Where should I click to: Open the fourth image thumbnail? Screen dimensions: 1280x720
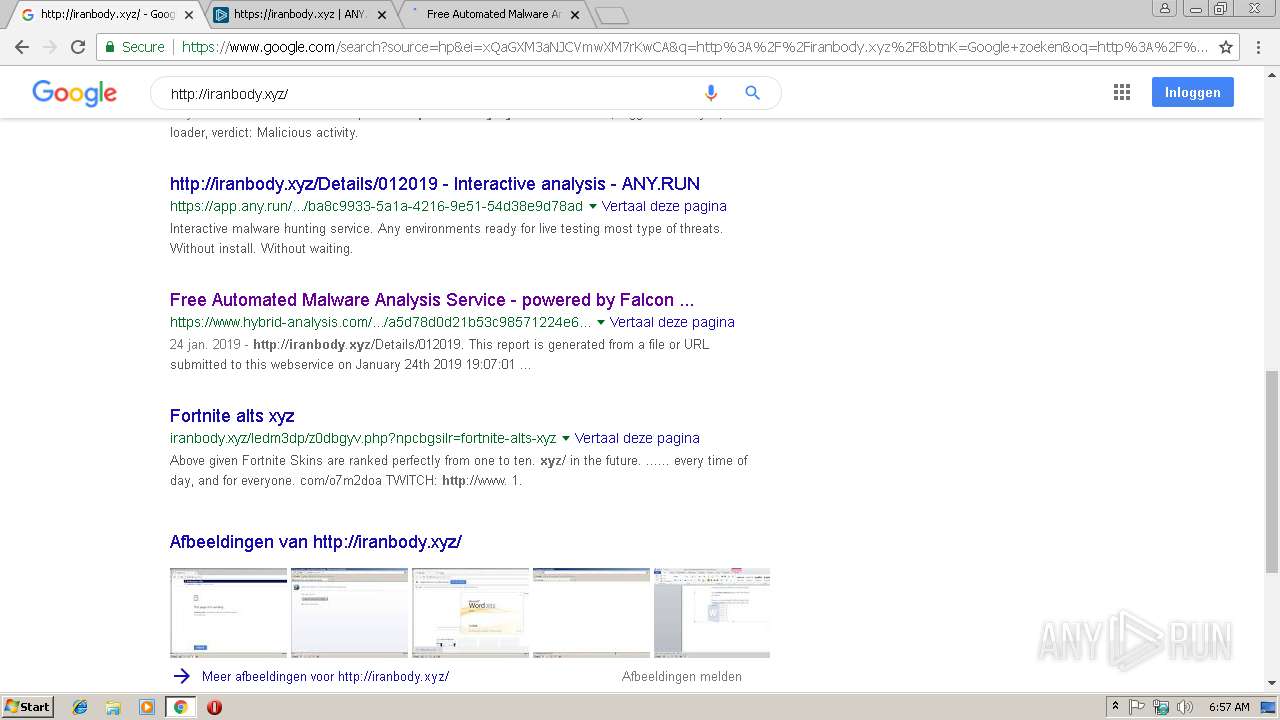tap(591, 613)
